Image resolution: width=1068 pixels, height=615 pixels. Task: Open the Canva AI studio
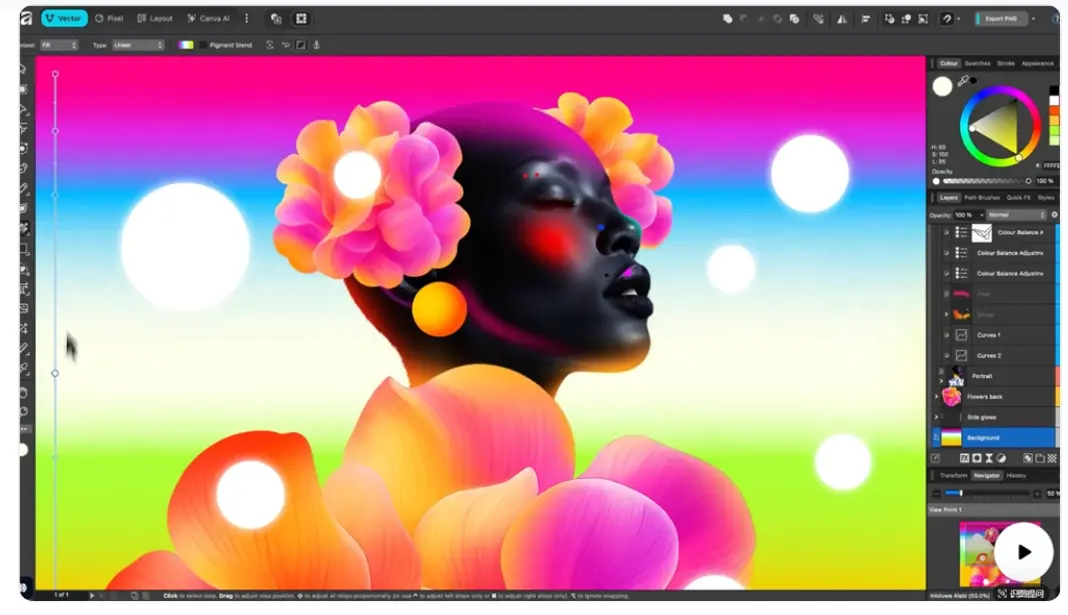pyautogui.click(x=208, y=18)
